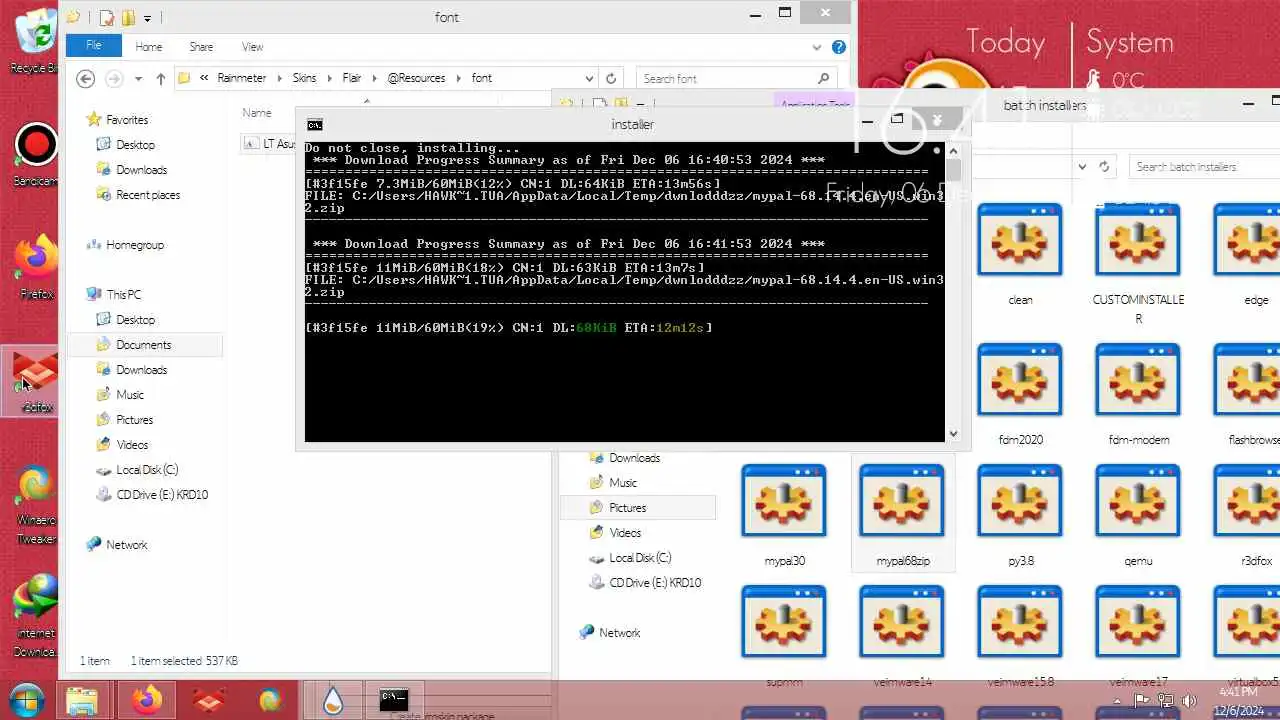1280x720 pixels.
Task: Click the Search batch installers field
Action: click(x=1205, y=167)
